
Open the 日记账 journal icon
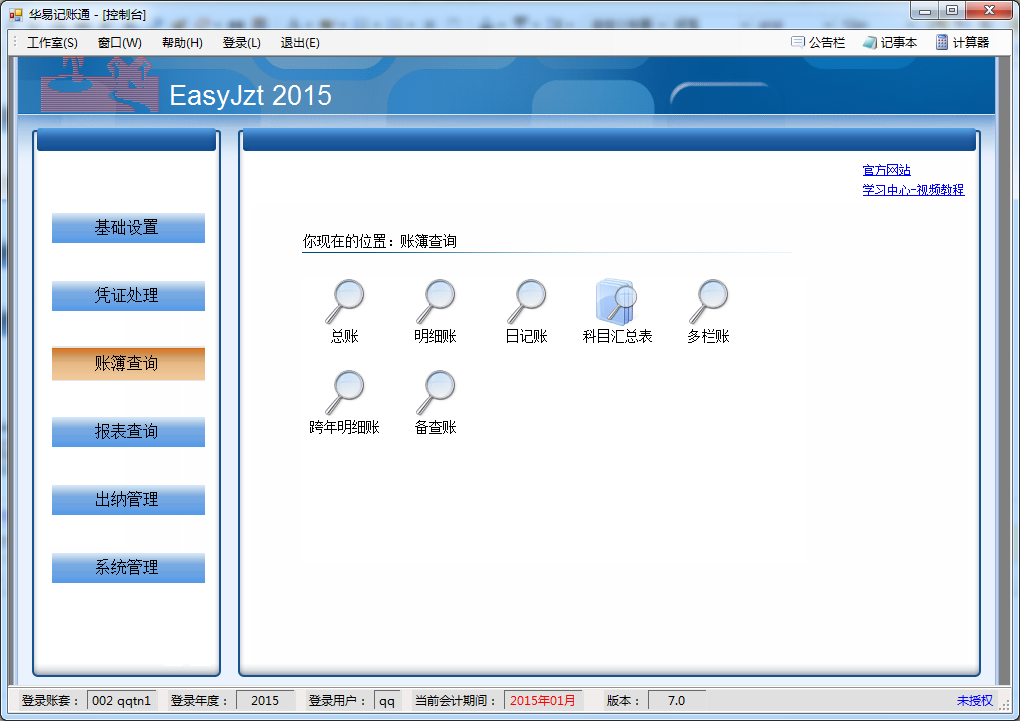pos(527,301)
